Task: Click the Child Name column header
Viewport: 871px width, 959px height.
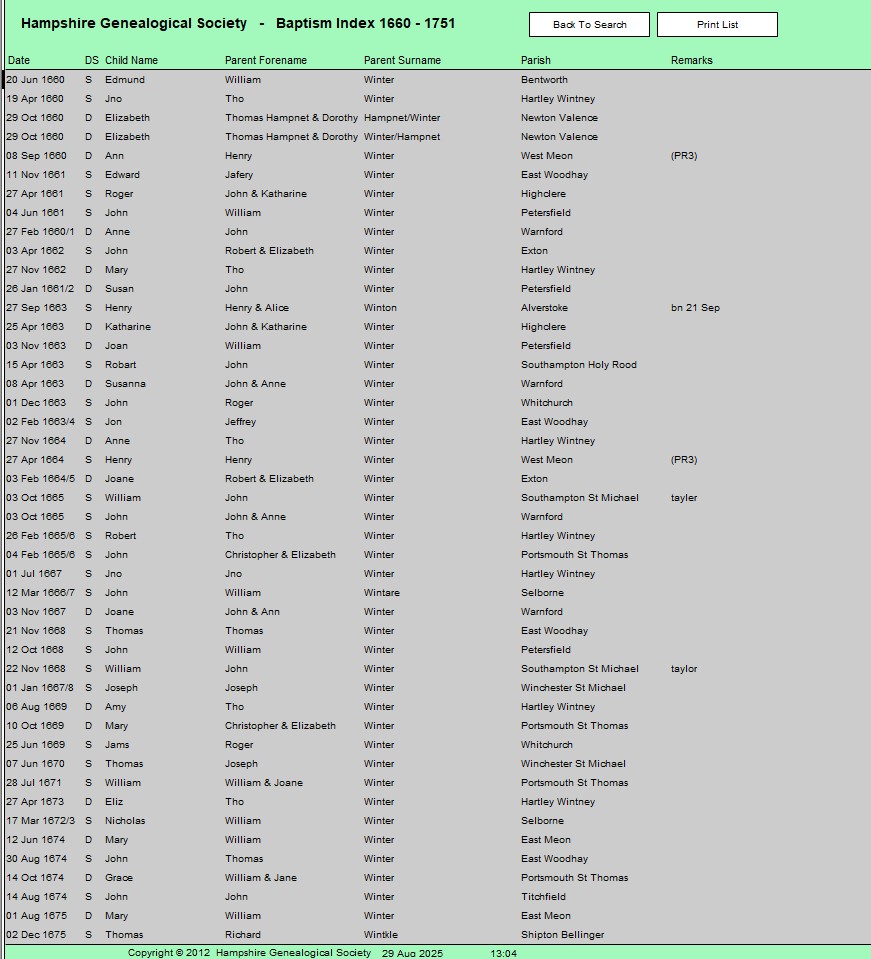Action: (x=131, y=61)
